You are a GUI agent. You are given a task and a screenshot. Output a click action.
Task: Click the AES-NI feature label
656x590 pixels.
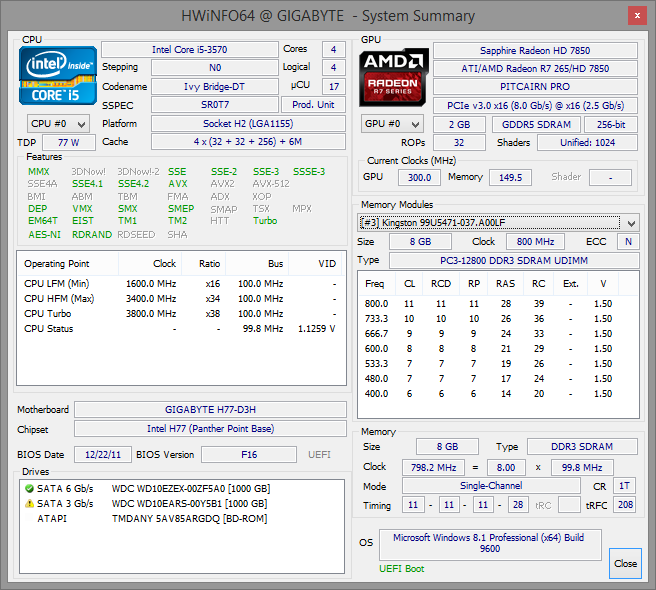pyautogui.click(x=44, y=235)
